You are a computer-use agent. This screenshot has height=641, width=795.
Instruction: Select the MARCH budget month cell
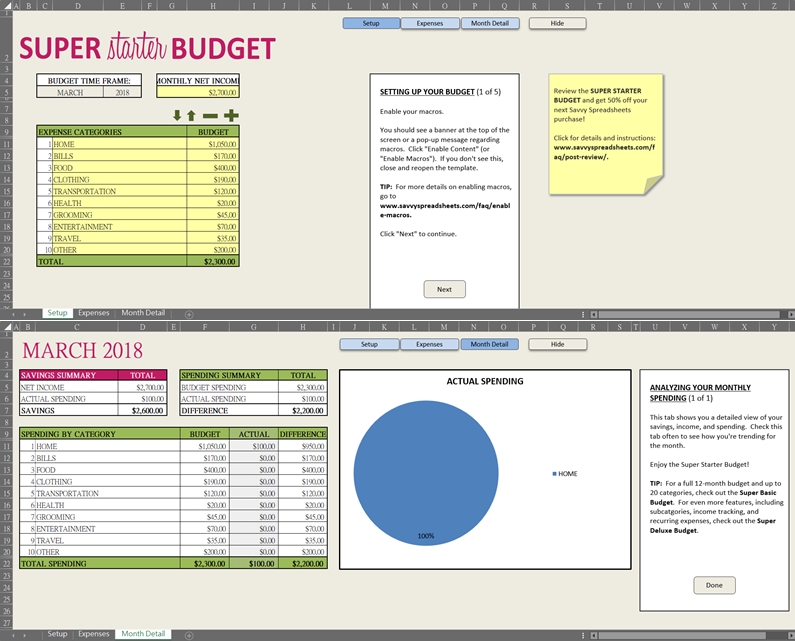click(x=70, y=92)
